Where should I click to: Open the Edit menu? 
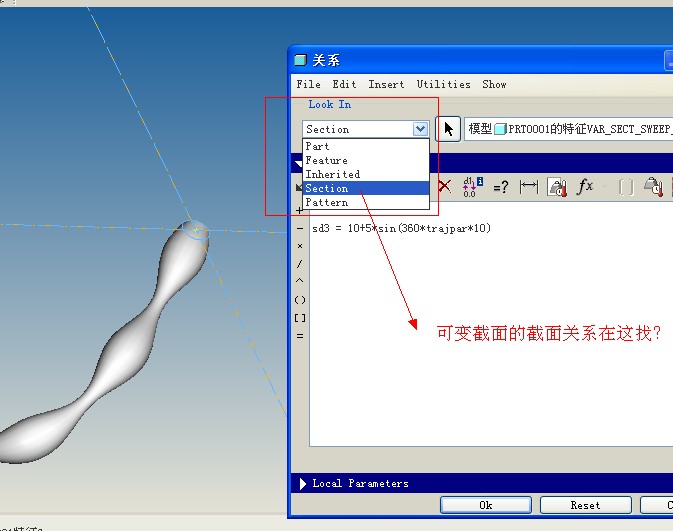[344, 84]
